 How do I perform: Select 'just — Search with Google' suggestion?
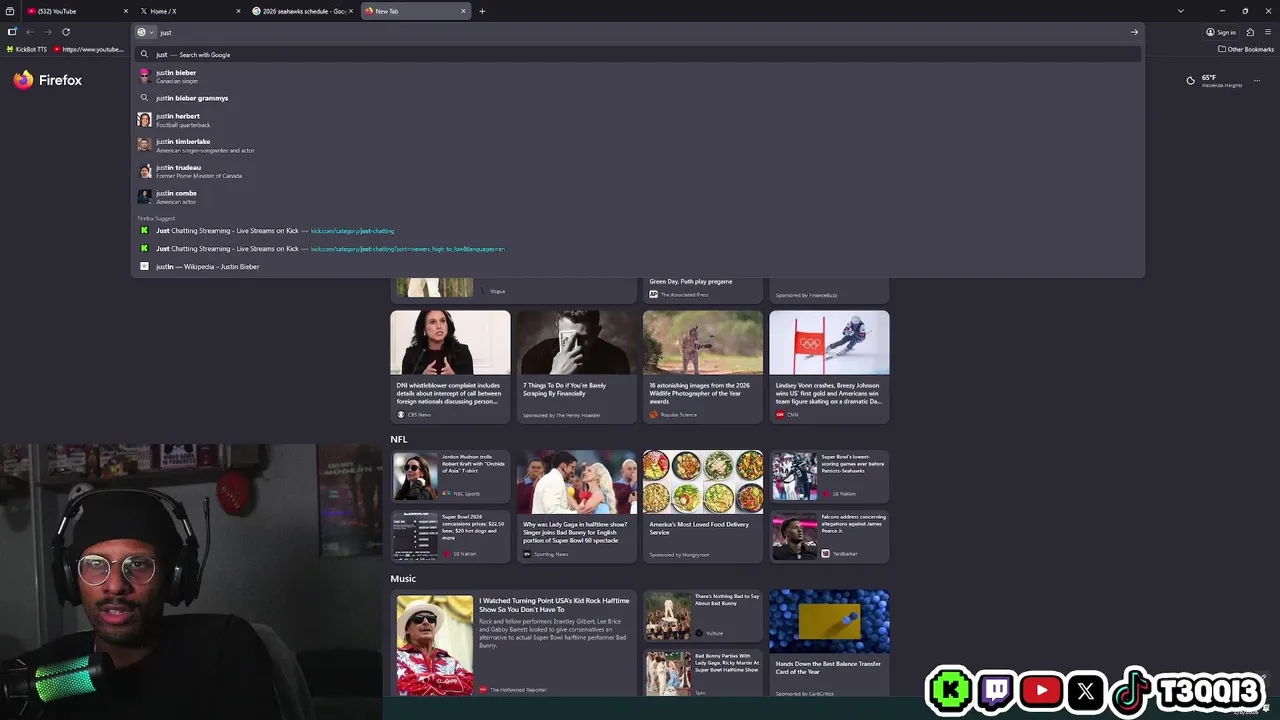click(x=638, y=55)
